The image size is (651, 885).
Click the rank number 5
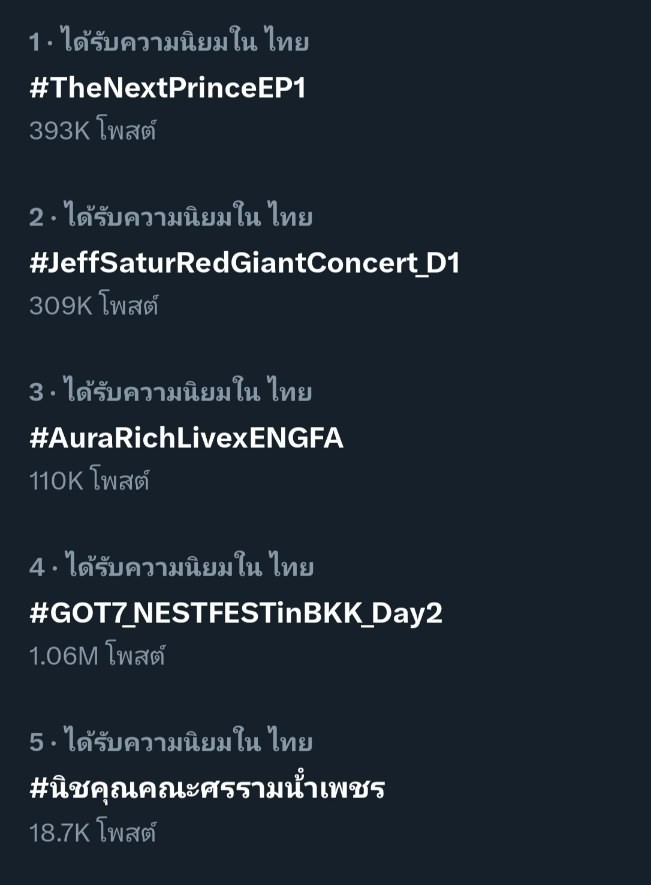coord(36,742)
